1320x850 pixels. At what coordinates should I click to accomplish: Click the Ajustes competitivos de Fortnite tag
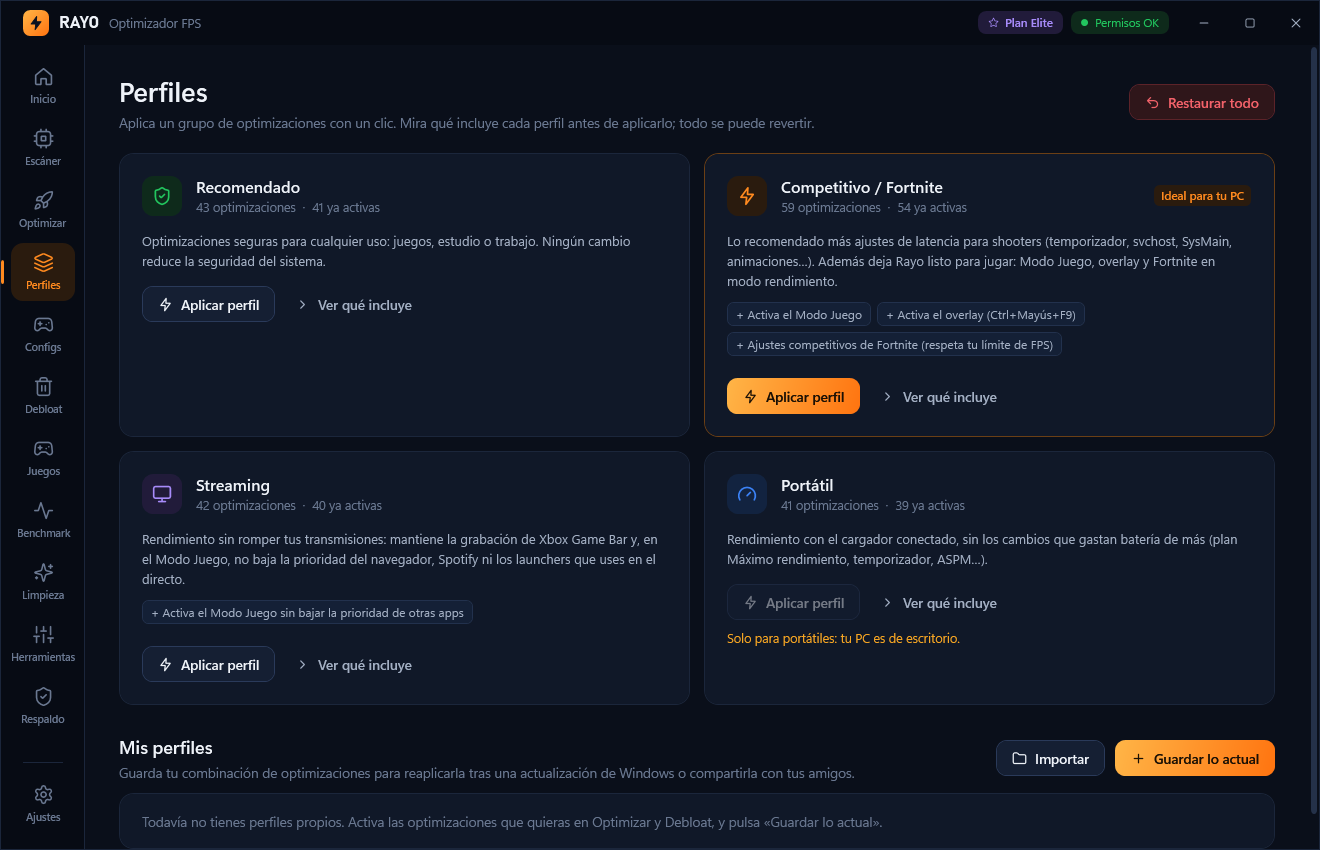click(895, 344)
